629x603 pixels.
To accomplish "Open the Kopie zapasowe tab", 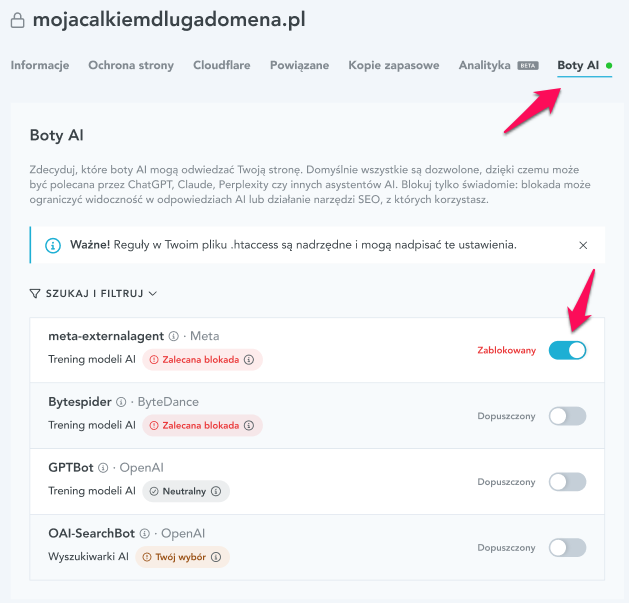I will (394, 65).
